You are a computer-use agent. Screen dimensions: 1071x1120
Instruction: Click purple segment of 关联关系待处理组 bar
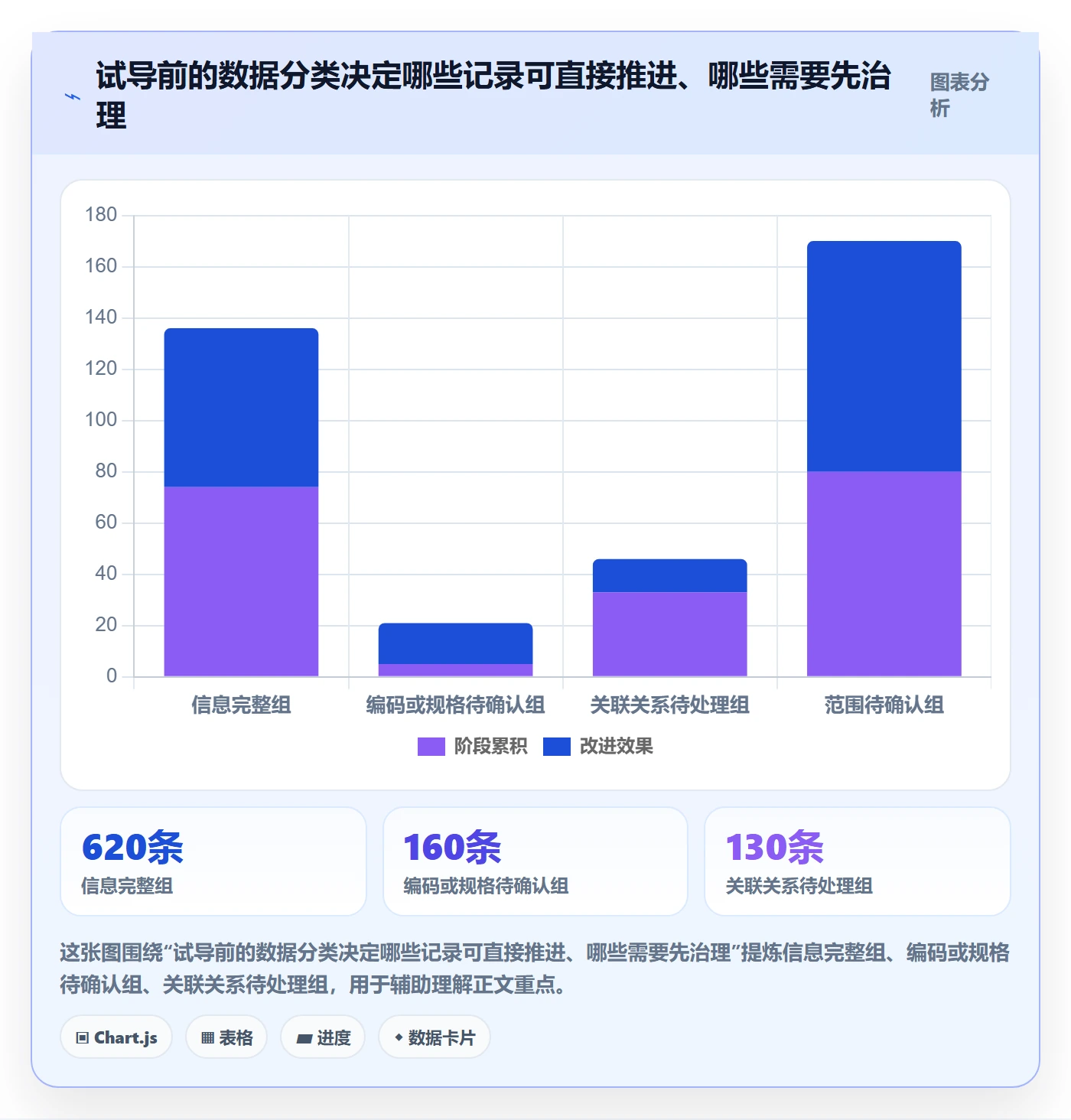tap(669, 634)
